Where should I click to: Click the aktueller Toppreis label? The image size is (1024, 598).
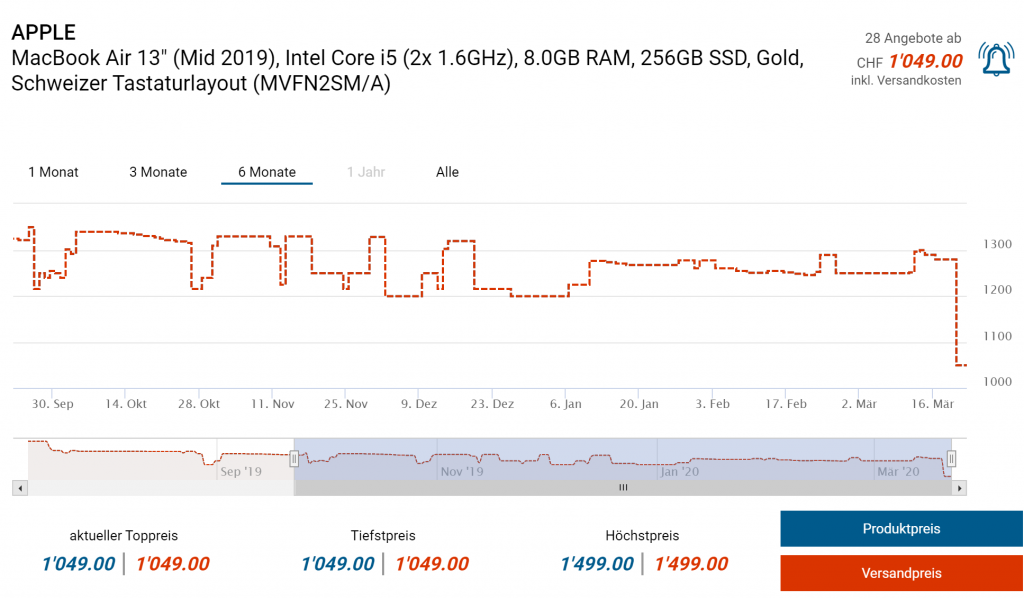tap(123, 536)
